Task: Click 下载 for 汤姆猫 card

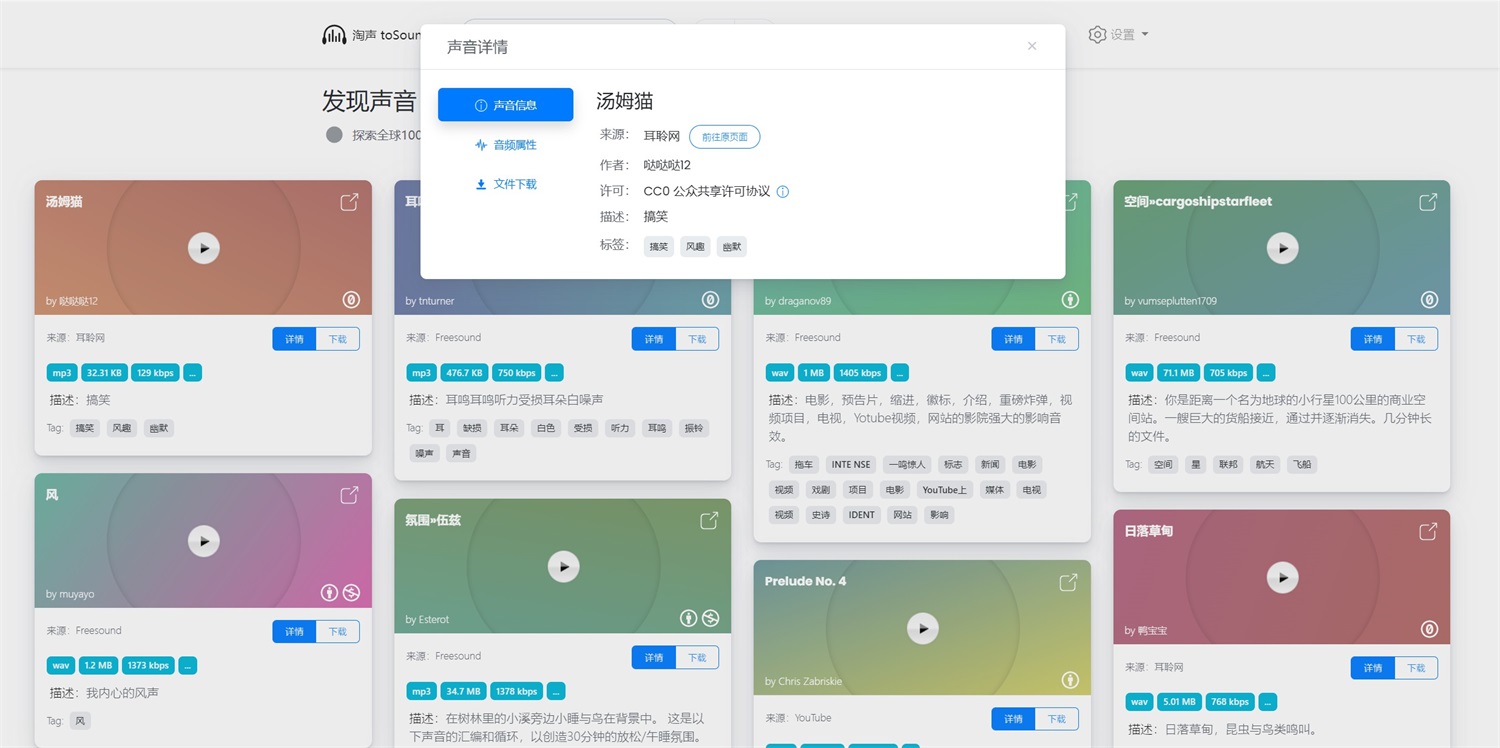Action: click(x=338, y=339)
